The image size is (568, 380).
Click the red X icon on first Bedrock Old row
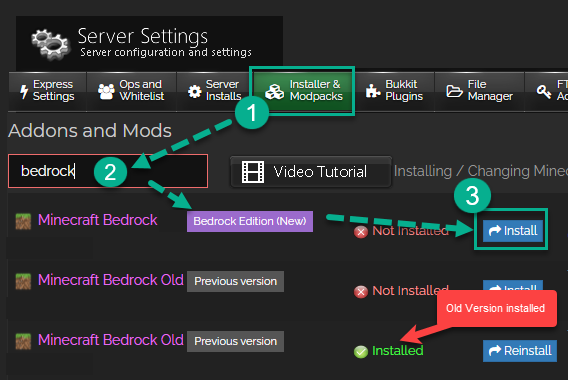(x=361, y=291)
